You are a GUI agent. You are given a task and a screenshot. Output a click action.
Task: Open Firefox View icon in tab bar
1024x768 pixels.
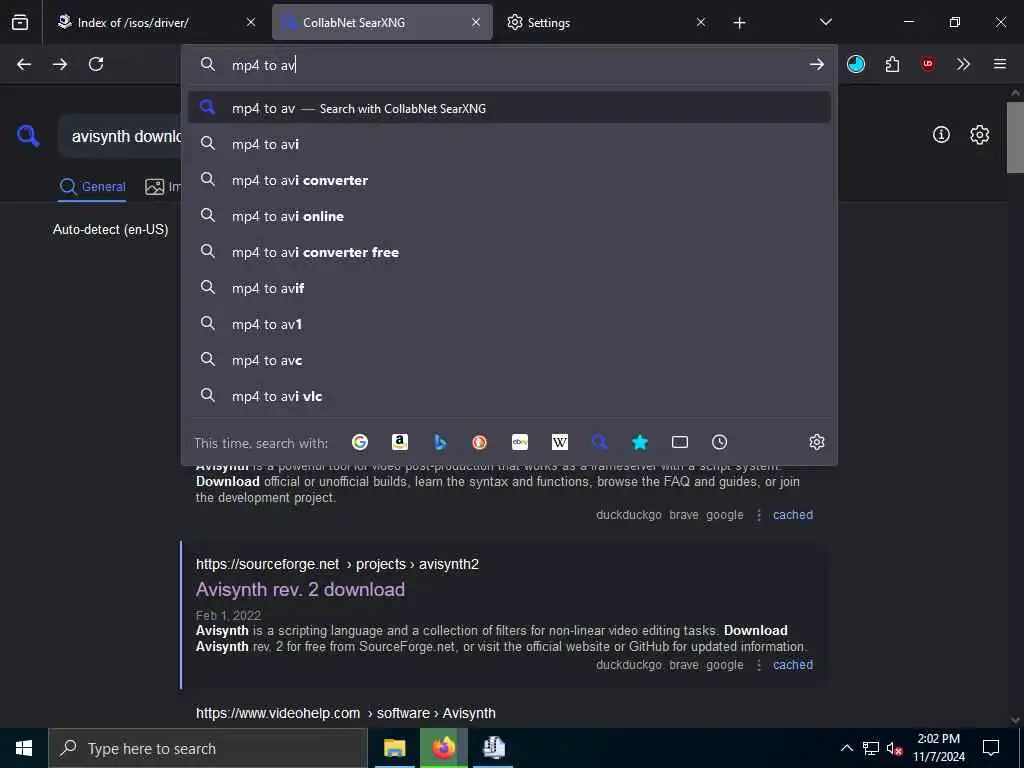[20, 22]
